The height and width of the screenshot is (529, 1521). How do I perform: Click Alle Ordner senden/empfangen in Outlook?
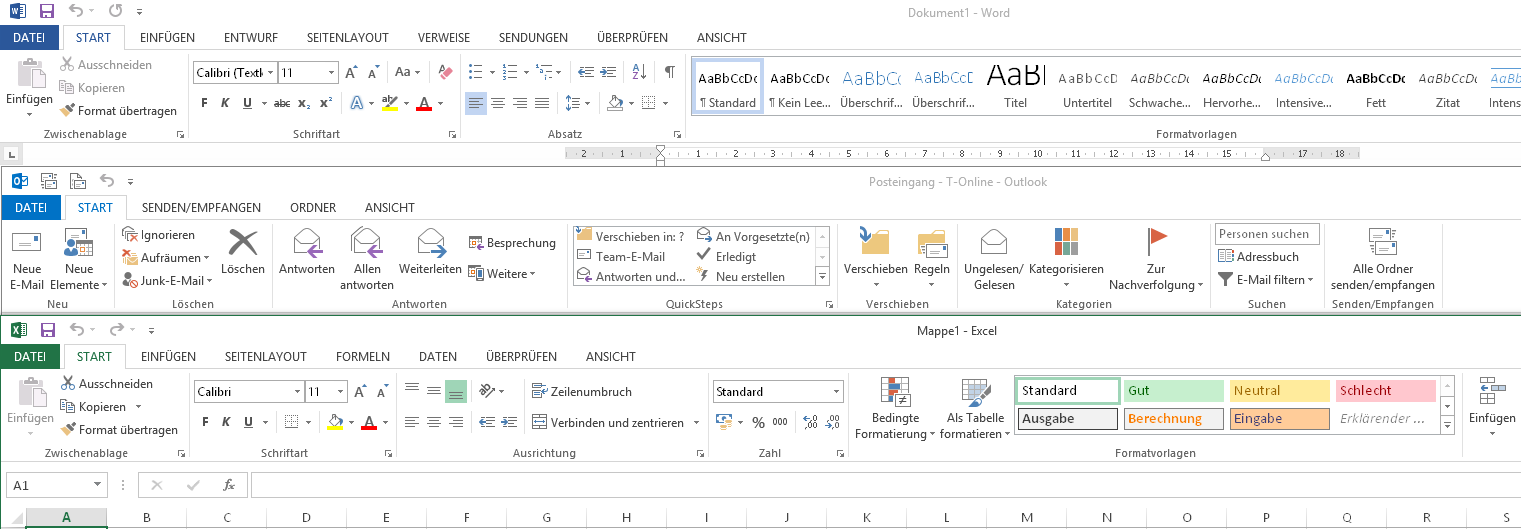pos(1382,260)
